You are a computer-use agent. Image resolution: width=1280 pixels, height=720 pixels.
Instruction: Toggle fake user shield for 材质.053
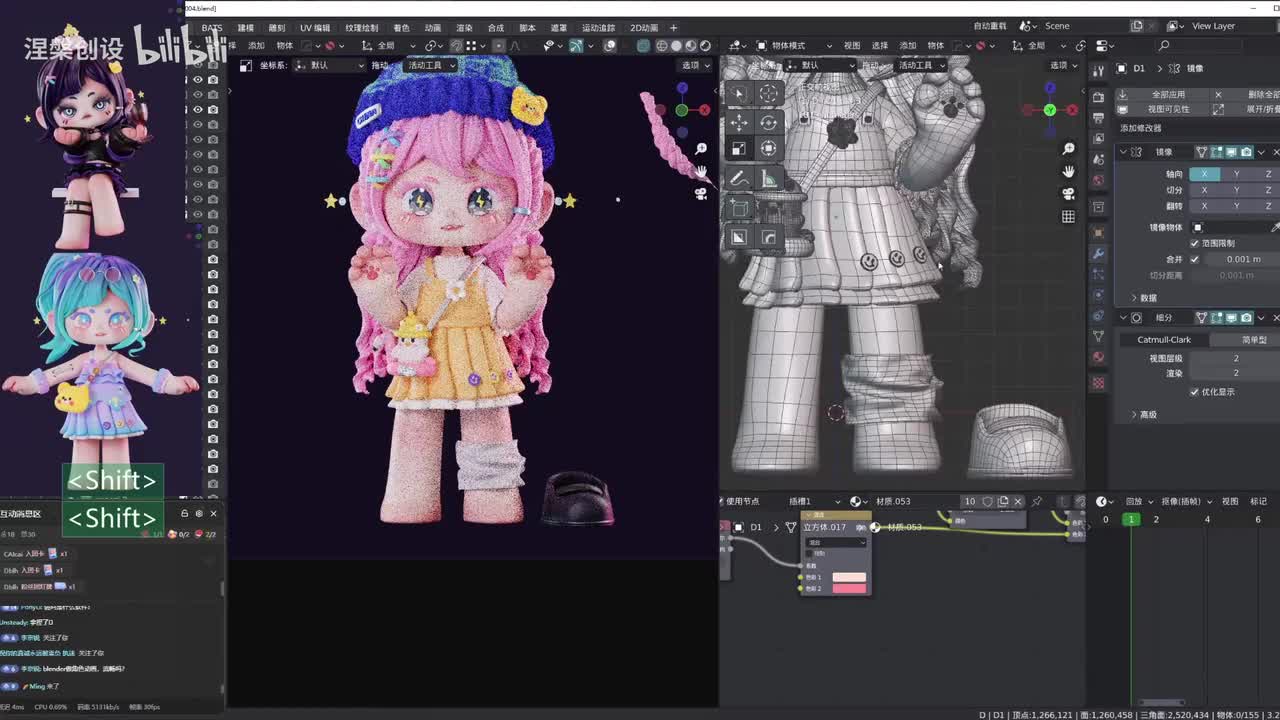987,501
